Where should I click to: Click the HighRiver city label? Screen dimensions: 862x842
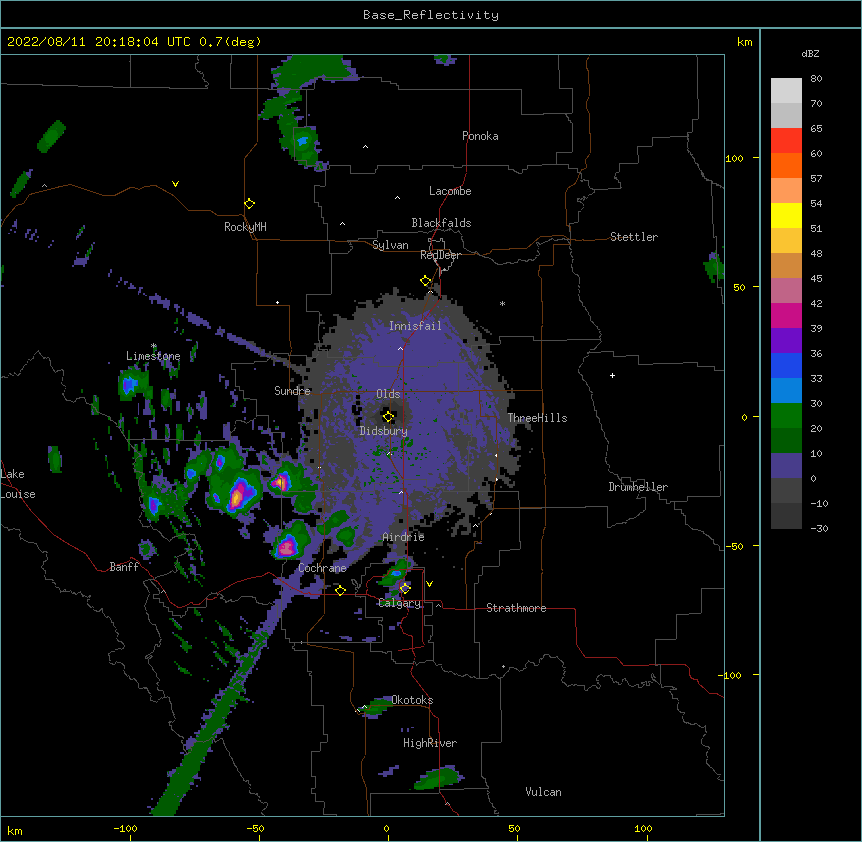click(x=430, y=743)
